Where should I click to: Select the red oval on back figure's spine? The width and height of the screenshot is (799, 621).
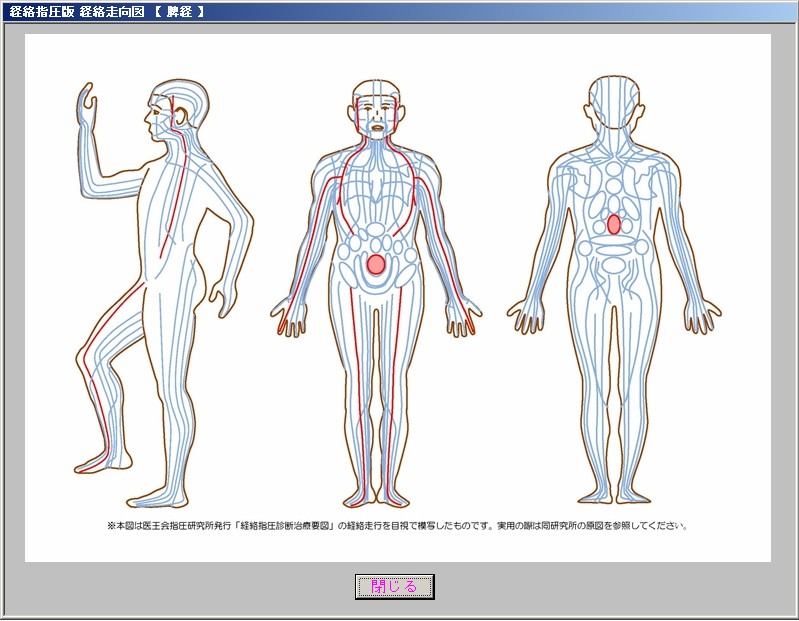(x=614, y=225)
